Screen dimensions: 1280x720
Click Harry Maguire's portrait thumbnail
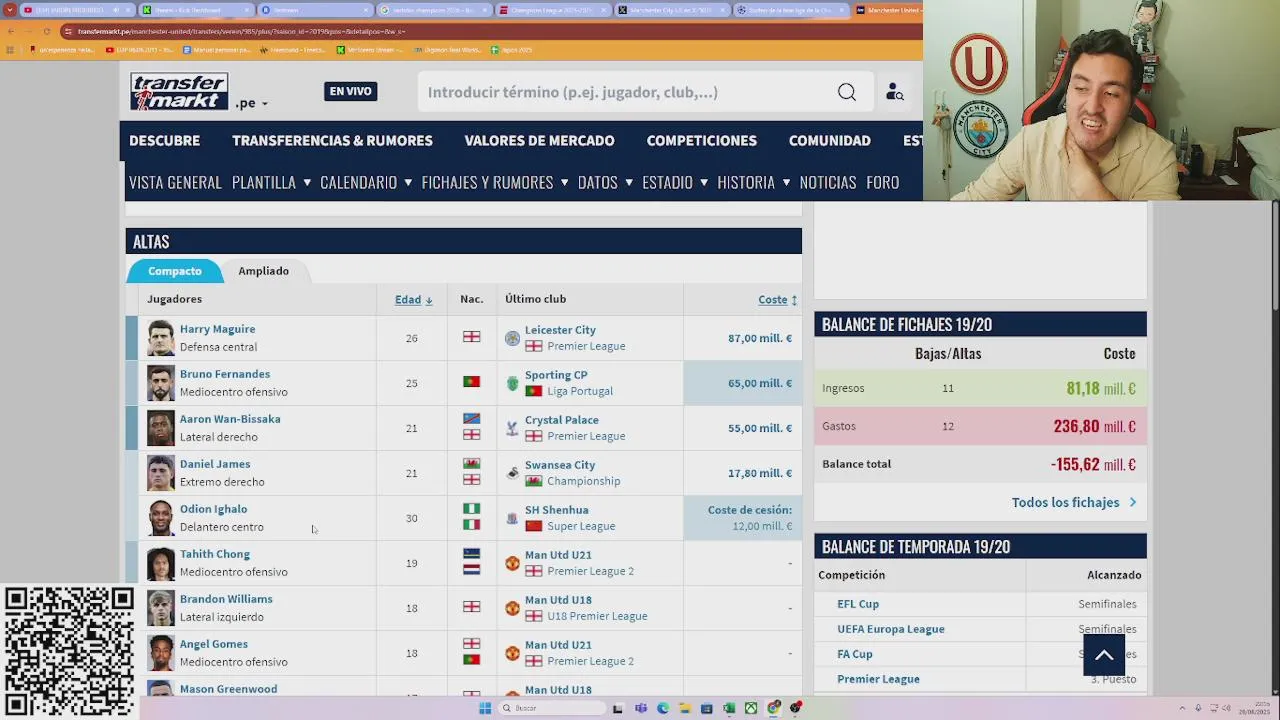[161, 338]
